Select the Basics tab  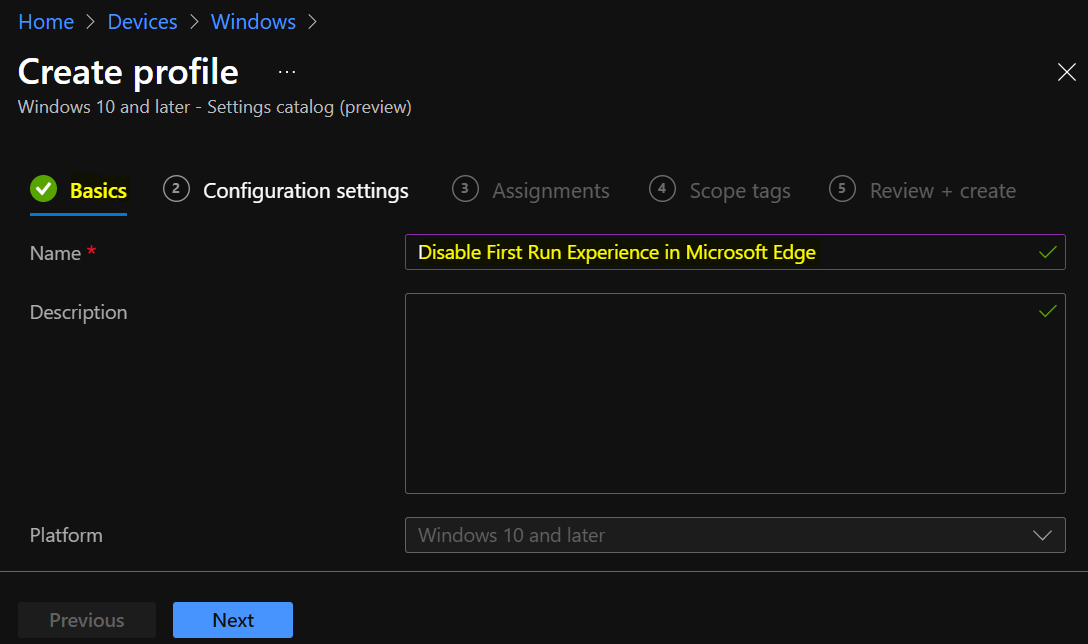click(x=98, y=190)
